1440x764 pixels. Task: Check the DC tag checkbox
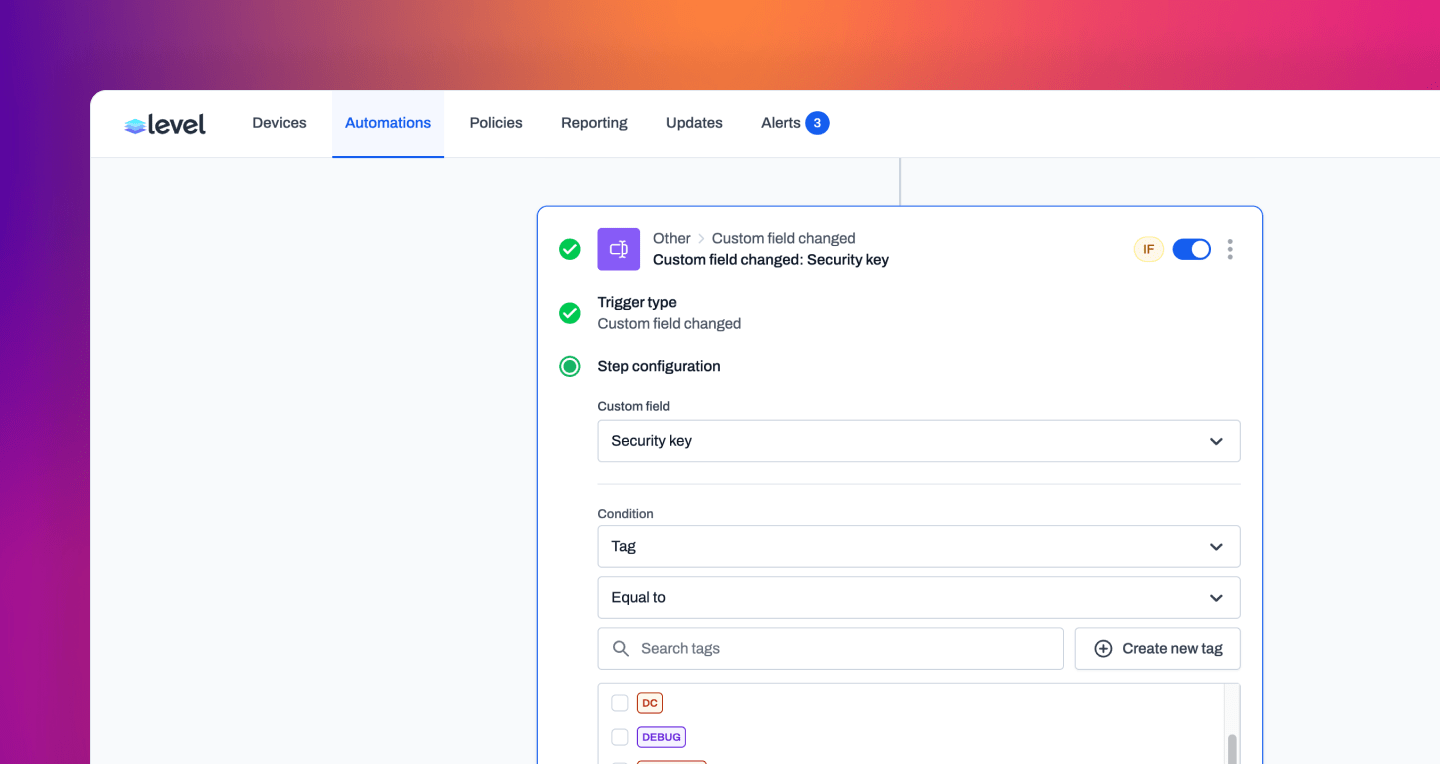620,703
